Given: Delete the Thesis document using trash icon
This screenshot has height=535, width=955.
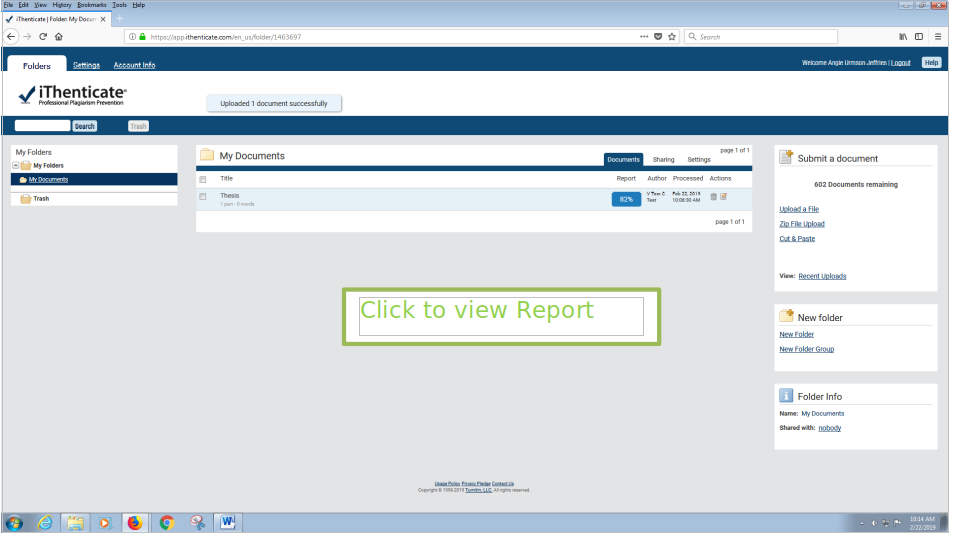Looking at the screenshot, I should tap(713, 196).
